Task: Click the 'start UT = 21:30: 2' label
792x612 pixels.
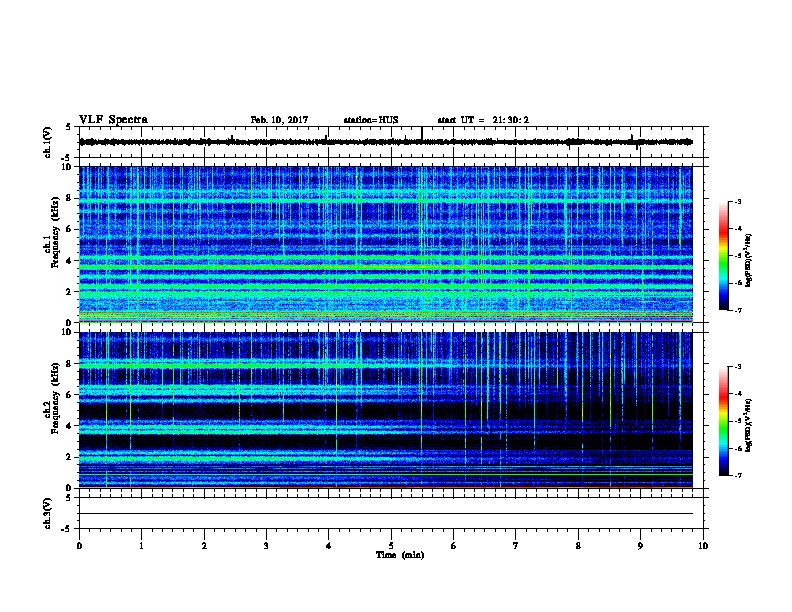Action: pos(483,120)
